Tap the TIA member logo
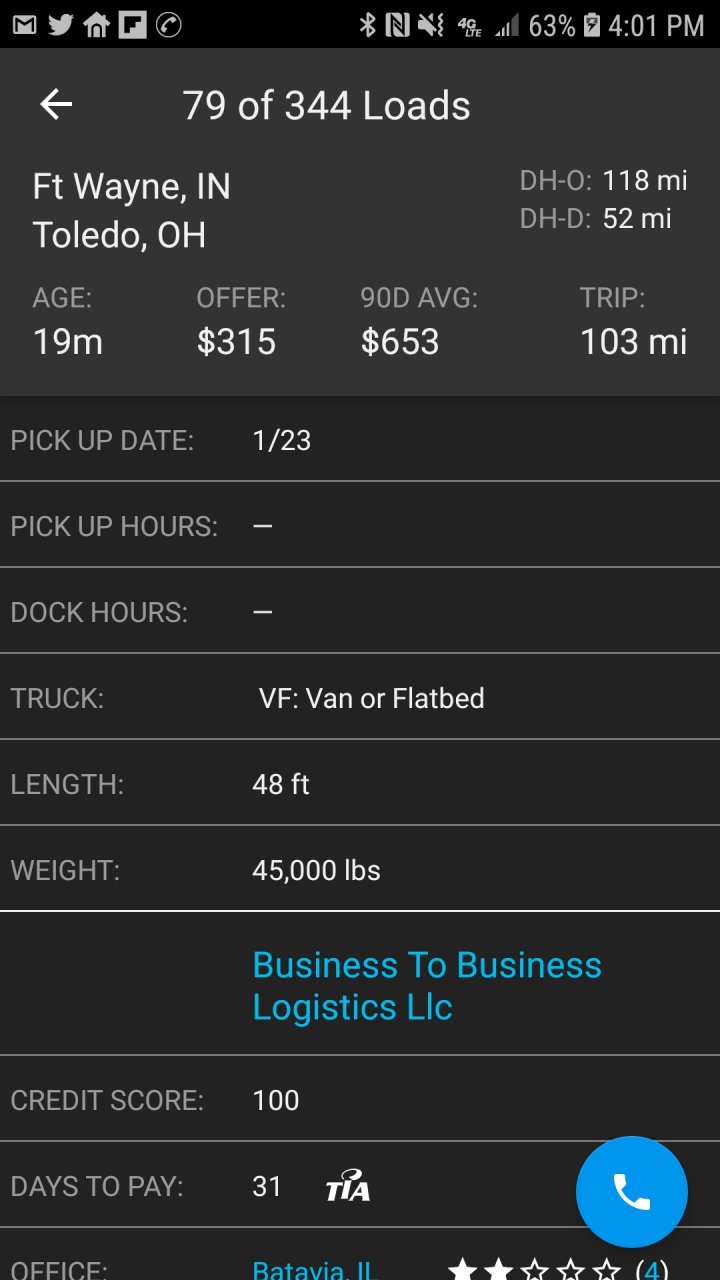720x1280 pixels. 348,1187
